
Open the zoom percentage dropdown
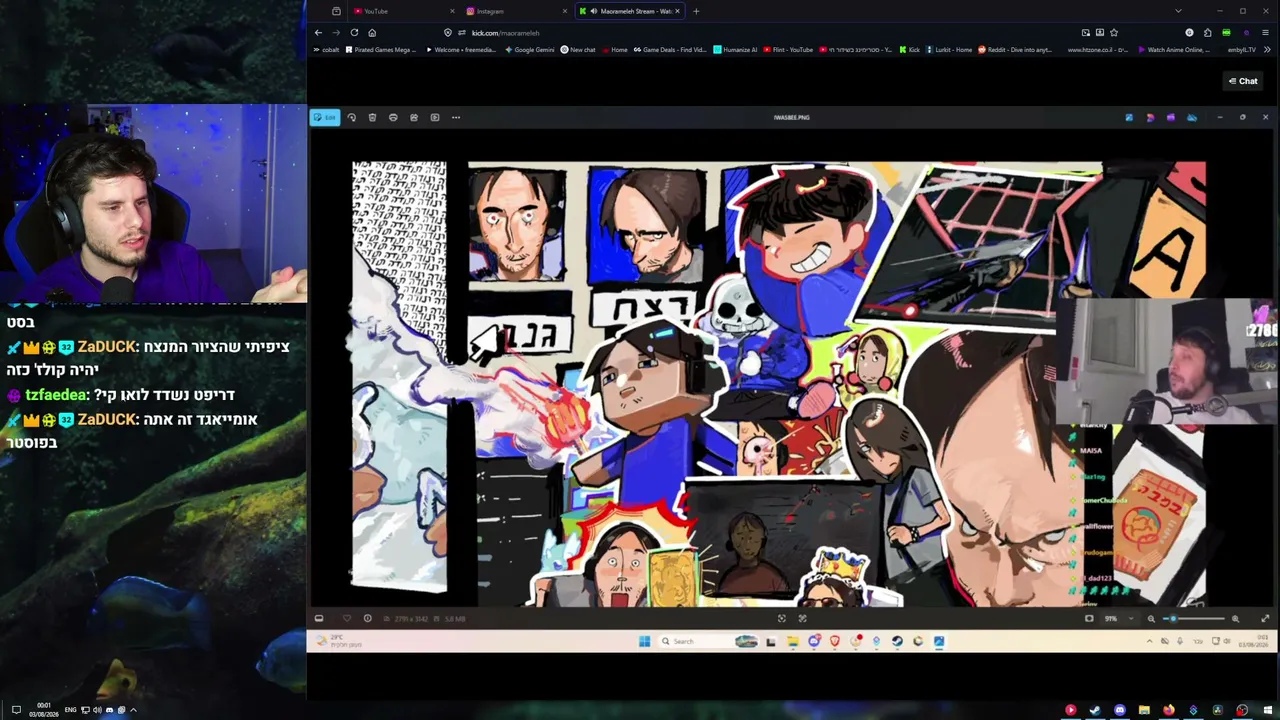[x=1117, y=619]
